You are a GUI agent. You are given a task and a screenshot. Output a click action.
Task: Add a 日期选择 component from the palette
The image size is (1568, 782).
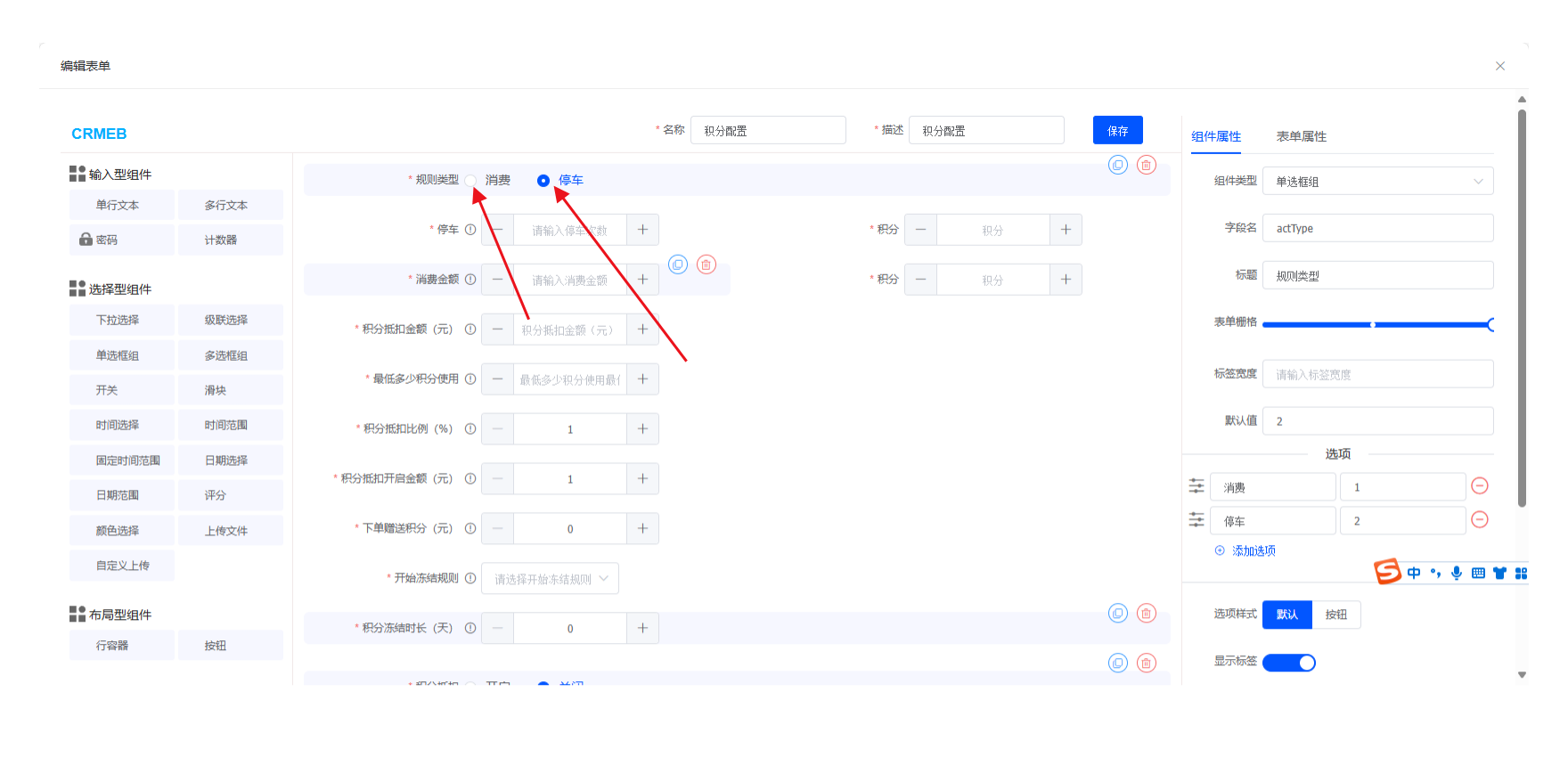click(x=231, y=460)
